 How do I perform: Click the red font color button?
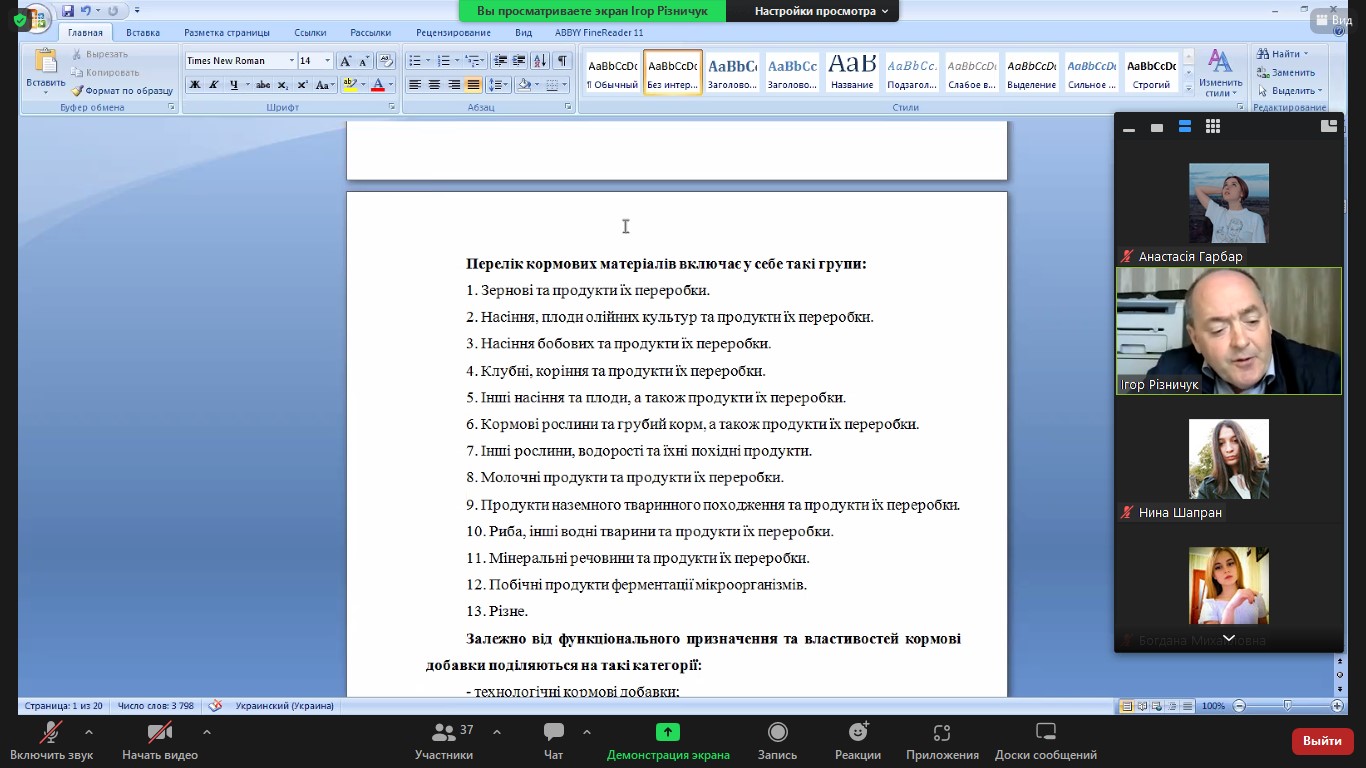pyautogui.click(x=378, y=85)
